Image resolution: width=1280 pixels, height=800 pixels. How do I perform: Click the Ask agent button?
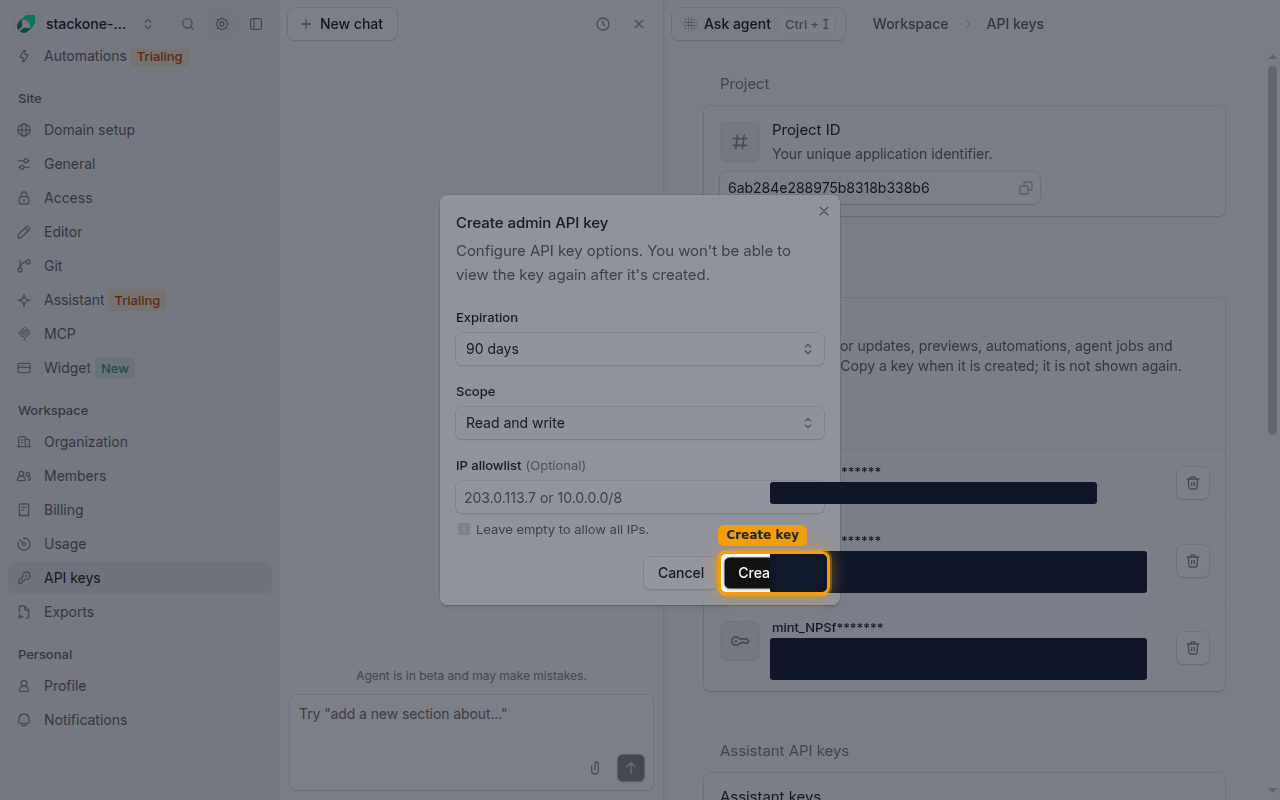(x=758, y=24)
